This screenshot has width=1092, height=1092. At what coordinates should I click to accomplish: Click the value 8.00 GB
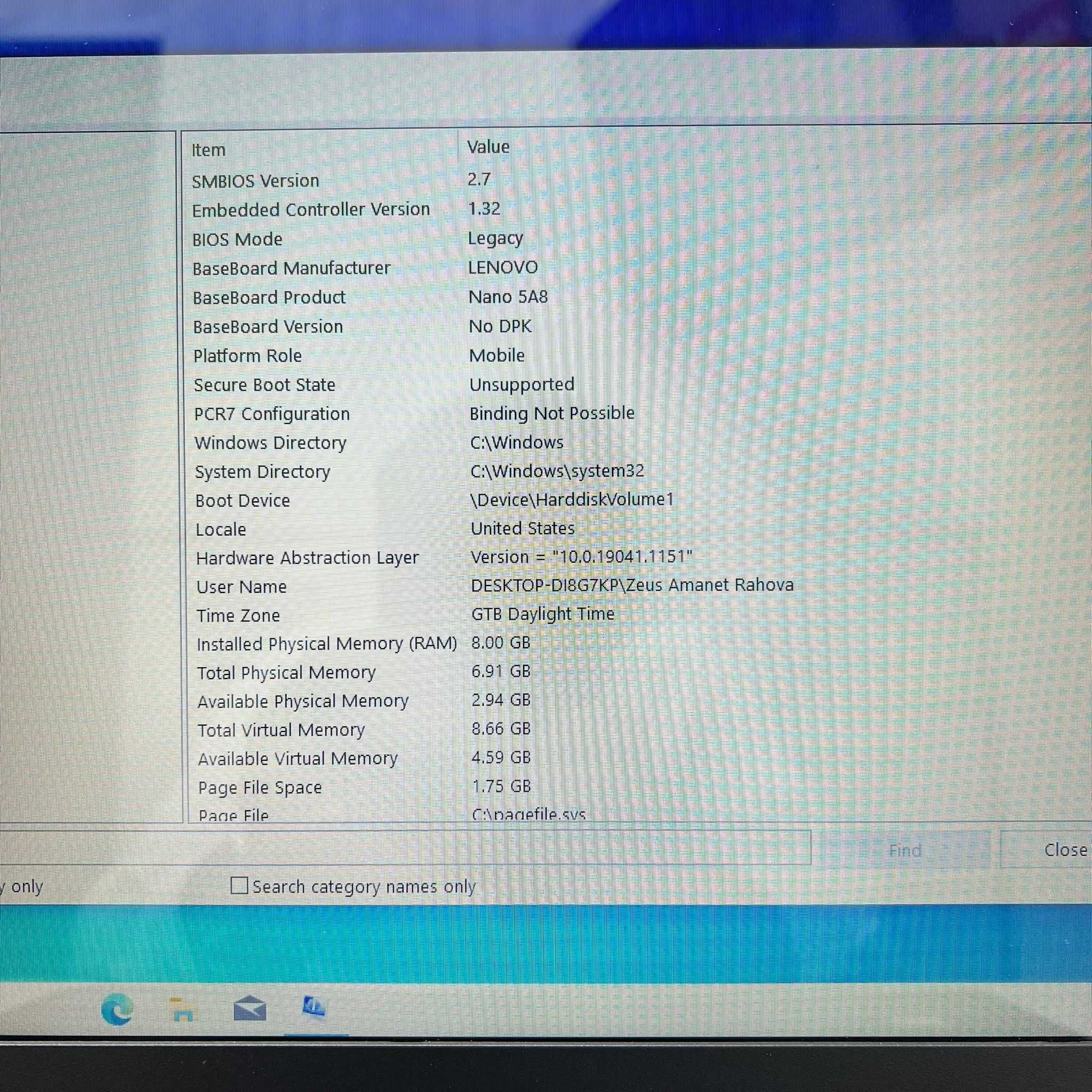pyautogui.click(x=501, y=643)
